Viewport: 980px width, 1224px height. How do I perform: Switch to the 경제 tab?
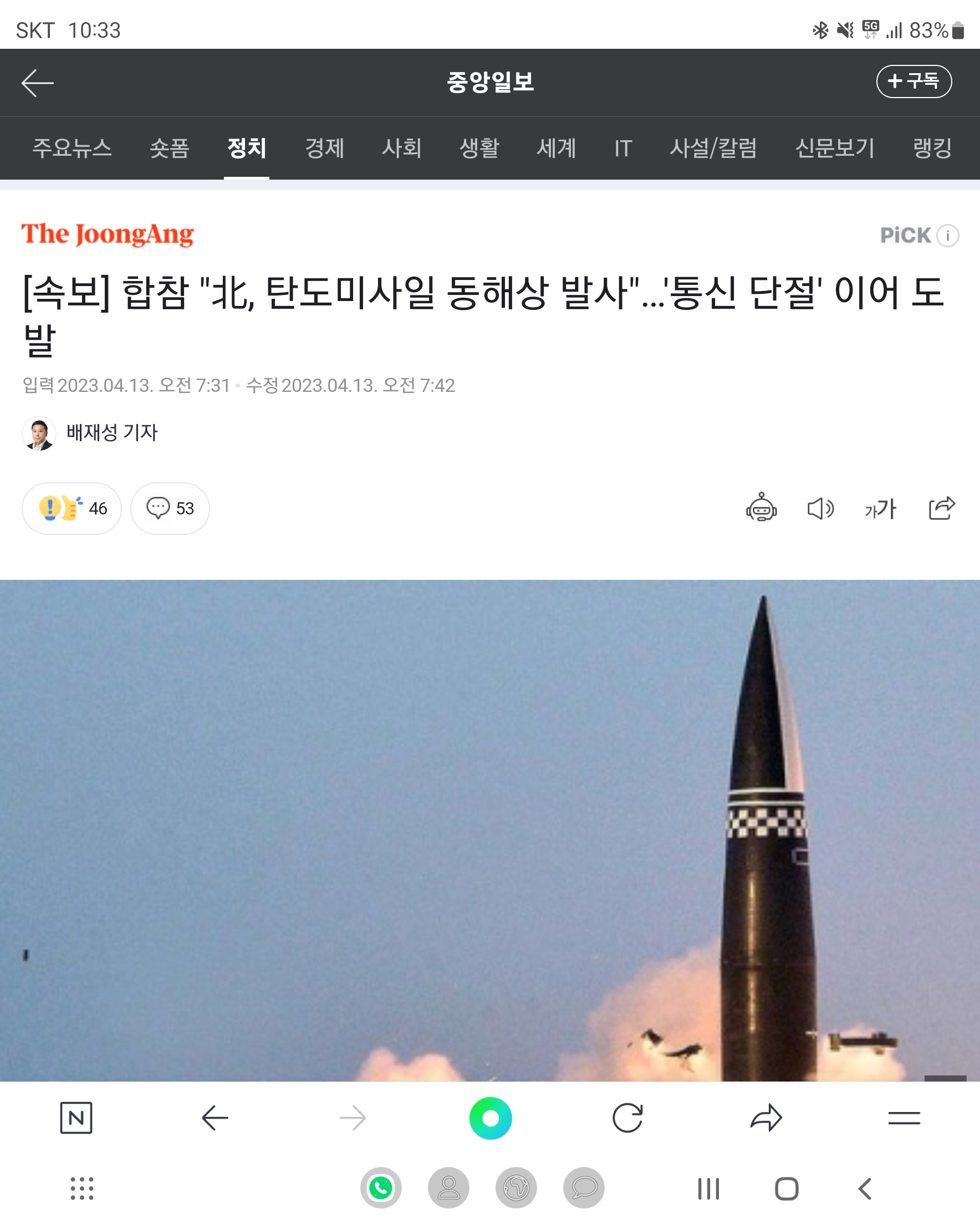[x=324, y=148]
